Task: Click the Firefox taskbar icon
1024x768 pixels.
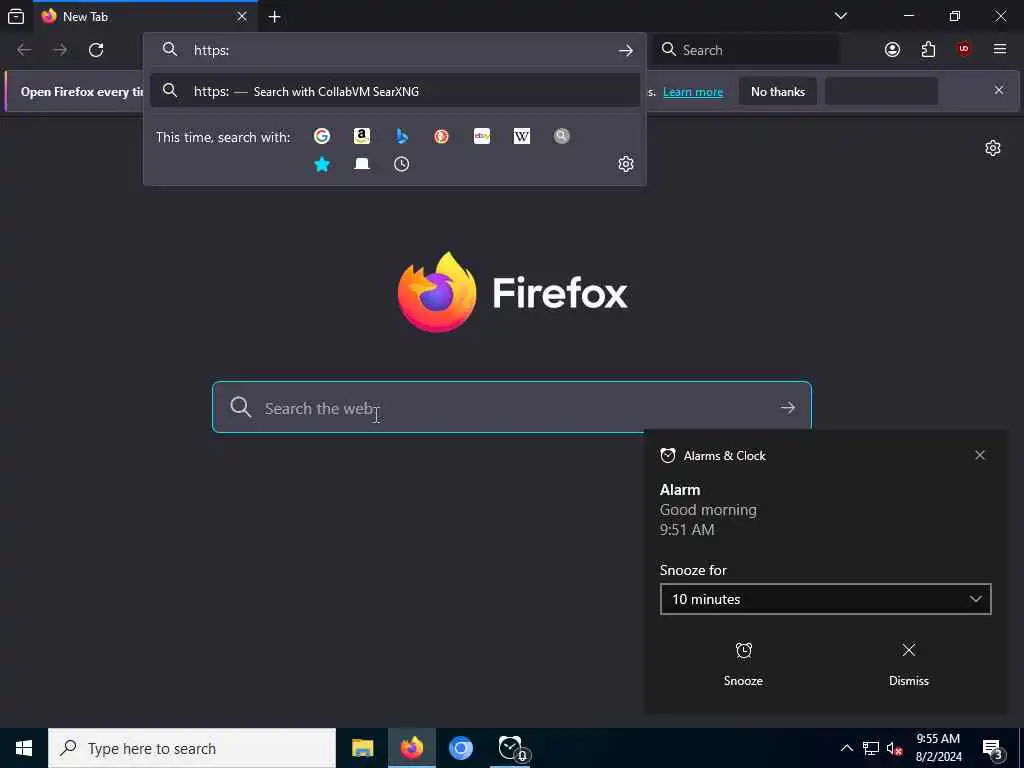Action: pyautogui.click(x=412, y=748)
